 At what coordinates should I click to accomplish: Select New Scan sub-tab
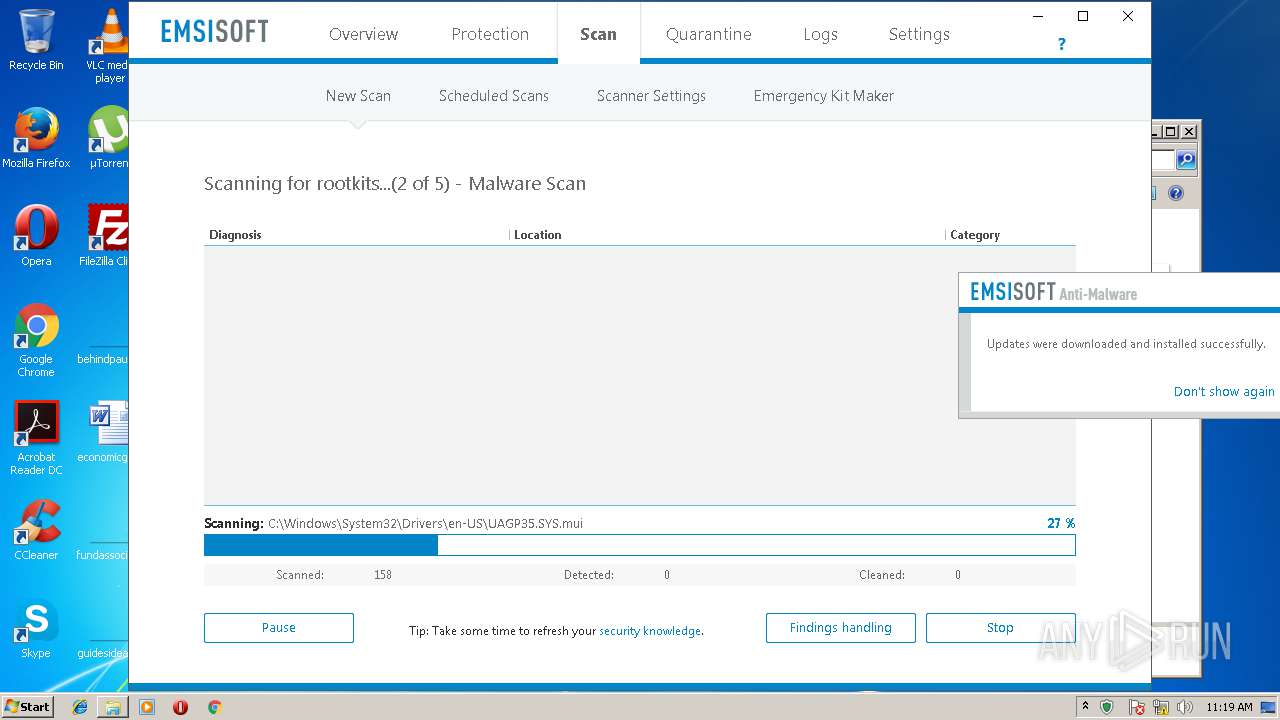coord(358,96)
